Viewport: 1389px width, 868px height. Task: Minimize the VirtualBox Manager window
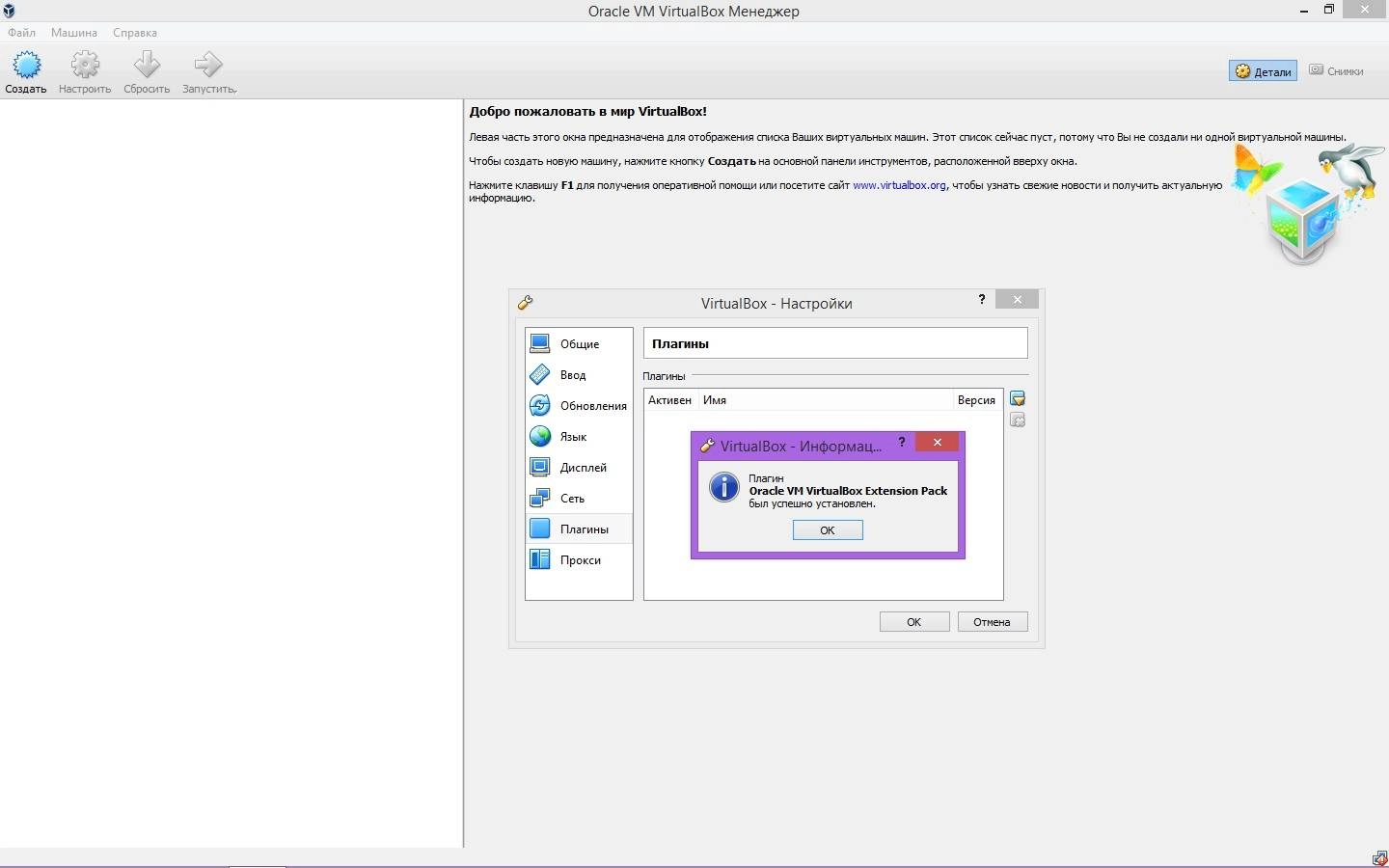1303,10
